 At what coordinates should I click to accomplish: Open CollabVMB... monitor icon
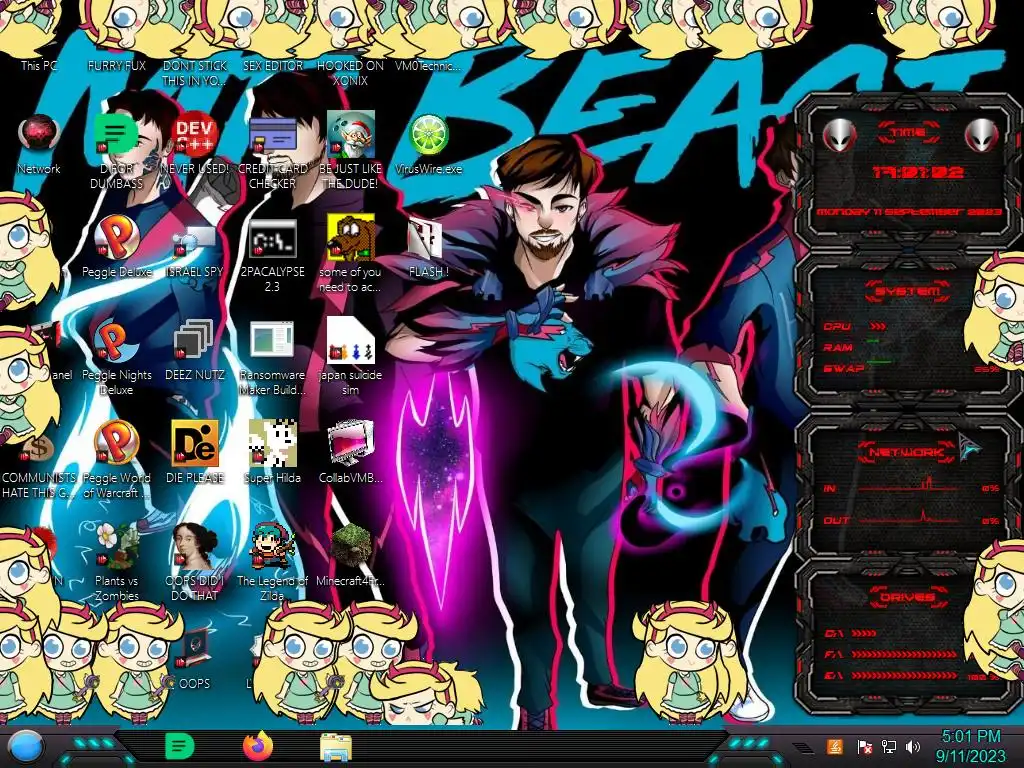pyautogui.click(x=351, y=443)
